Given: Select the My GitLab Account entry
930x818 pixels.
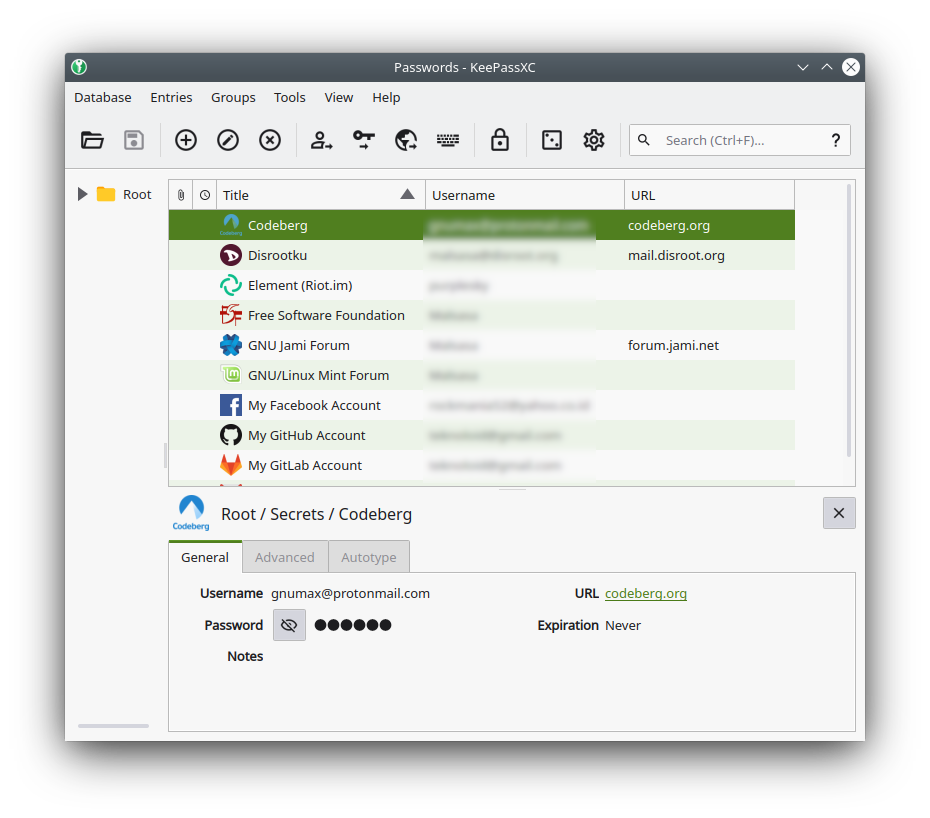Looking at the screenshot, I should pos(482,466).
